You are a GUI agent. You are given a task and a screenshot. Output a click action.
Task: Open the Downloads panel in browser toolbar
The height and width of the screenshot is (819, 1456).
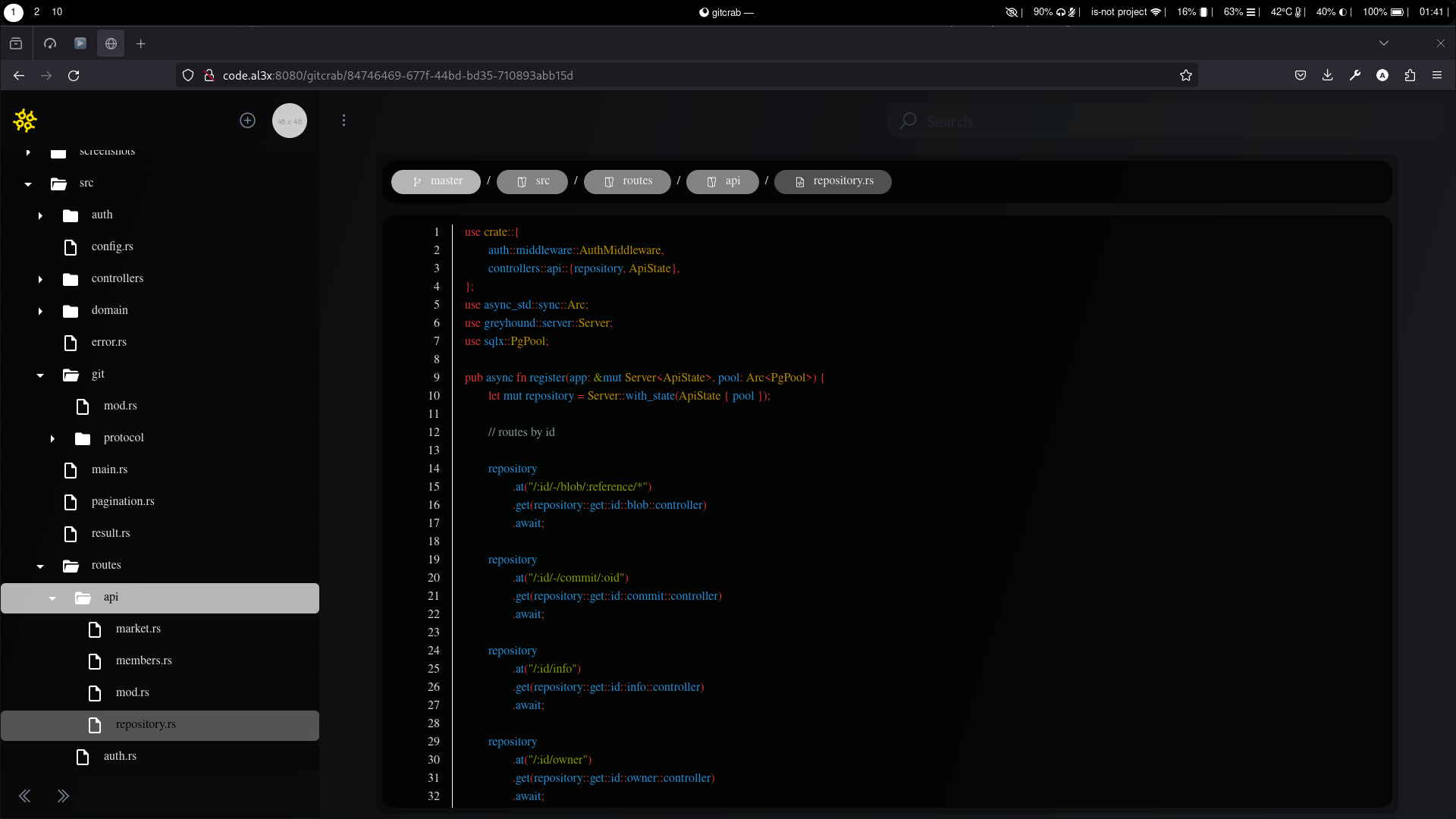click(x=1328, y=75)
